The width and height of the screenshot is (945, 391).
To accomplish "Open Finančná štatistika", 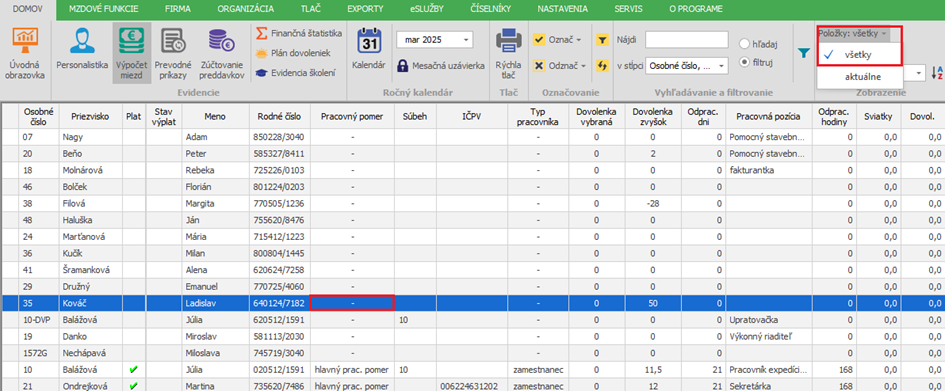I will pos(299,33).
